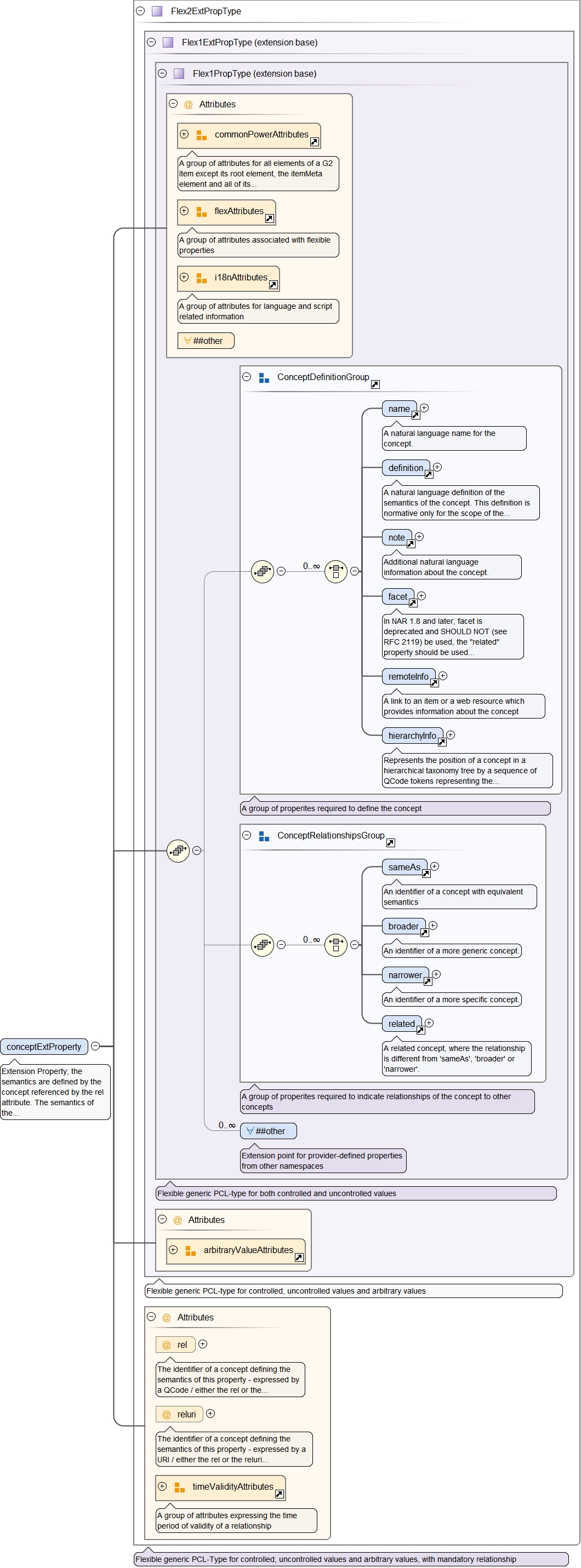Click the ConceptDefinitionGroup blue group icon
Screen dimensions: 581x1568
[264, 378]
